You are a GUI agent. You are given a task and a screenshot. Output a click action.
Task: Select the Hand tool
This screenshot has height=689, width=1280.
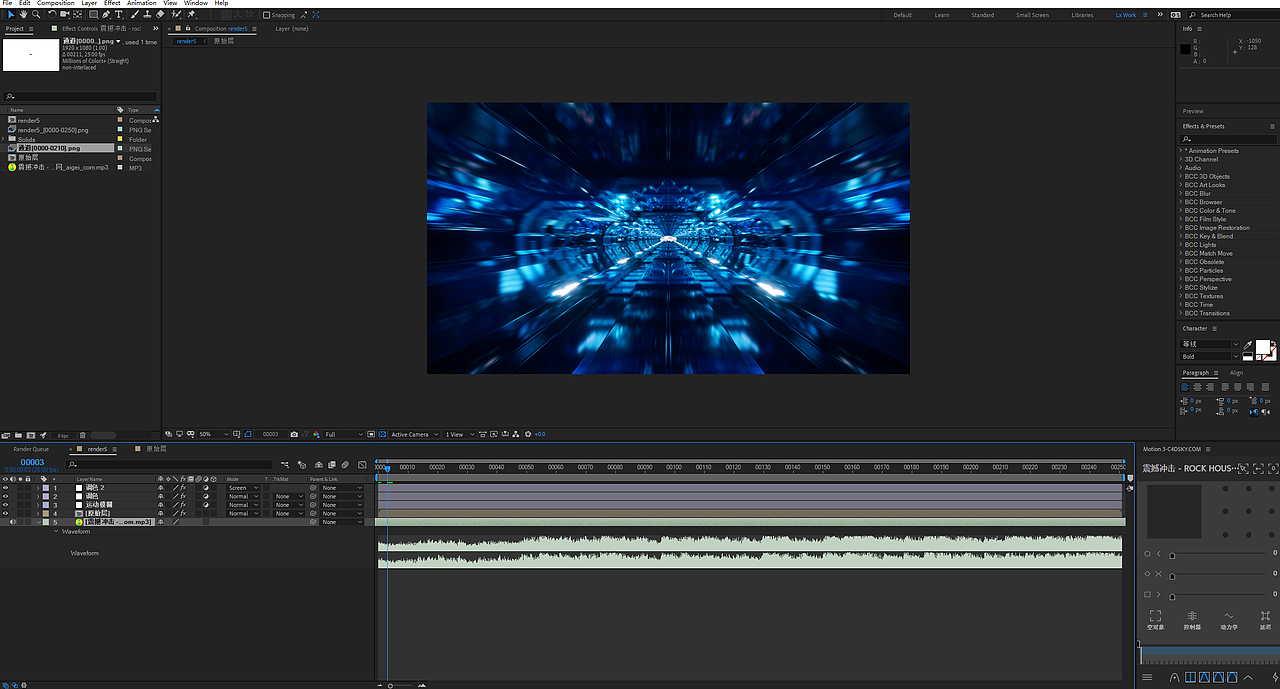coord(23,15)
